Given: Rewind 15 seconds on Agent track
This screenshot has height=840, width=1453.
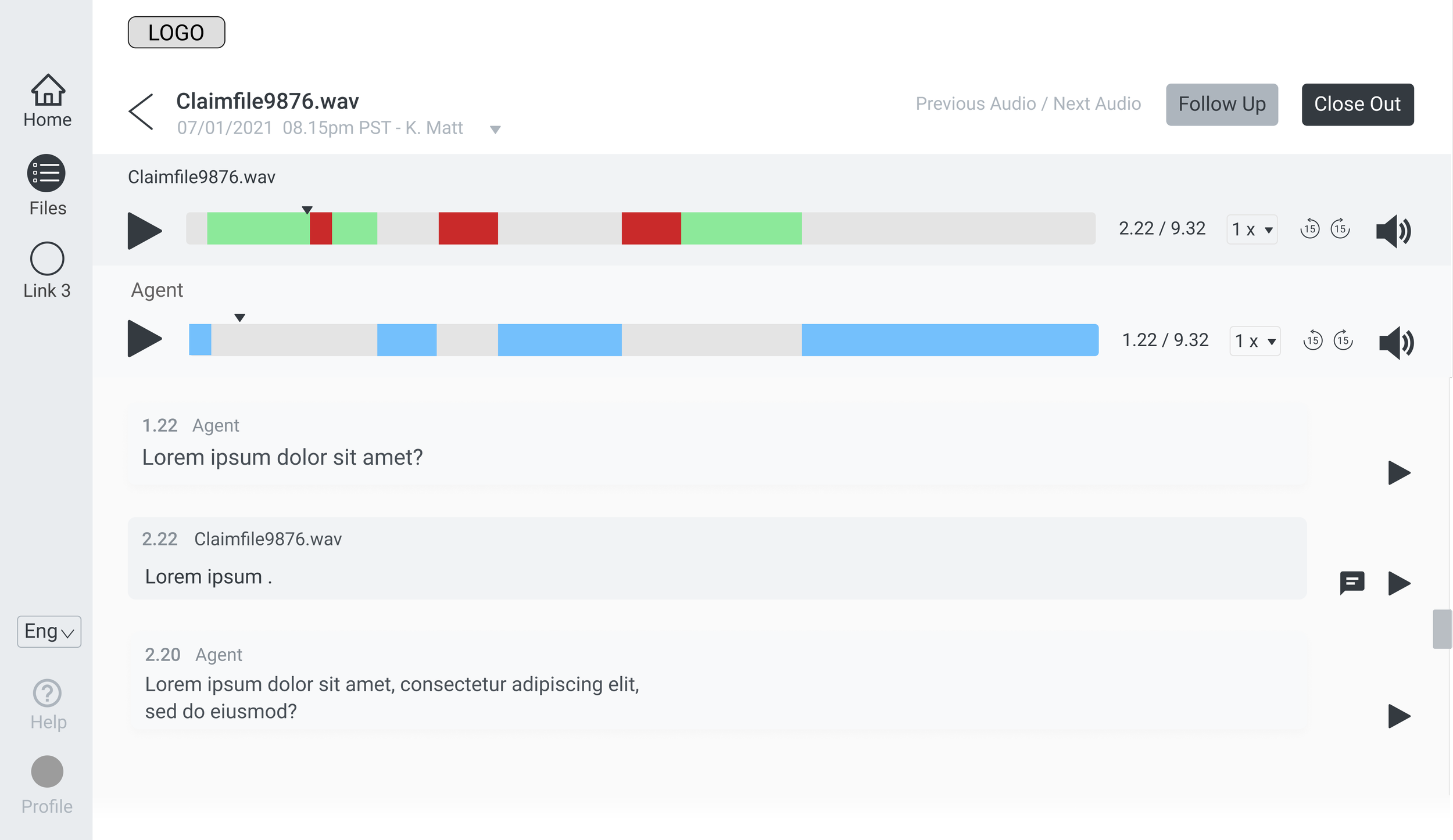Looking at the screenshot, I should 1312,340.
